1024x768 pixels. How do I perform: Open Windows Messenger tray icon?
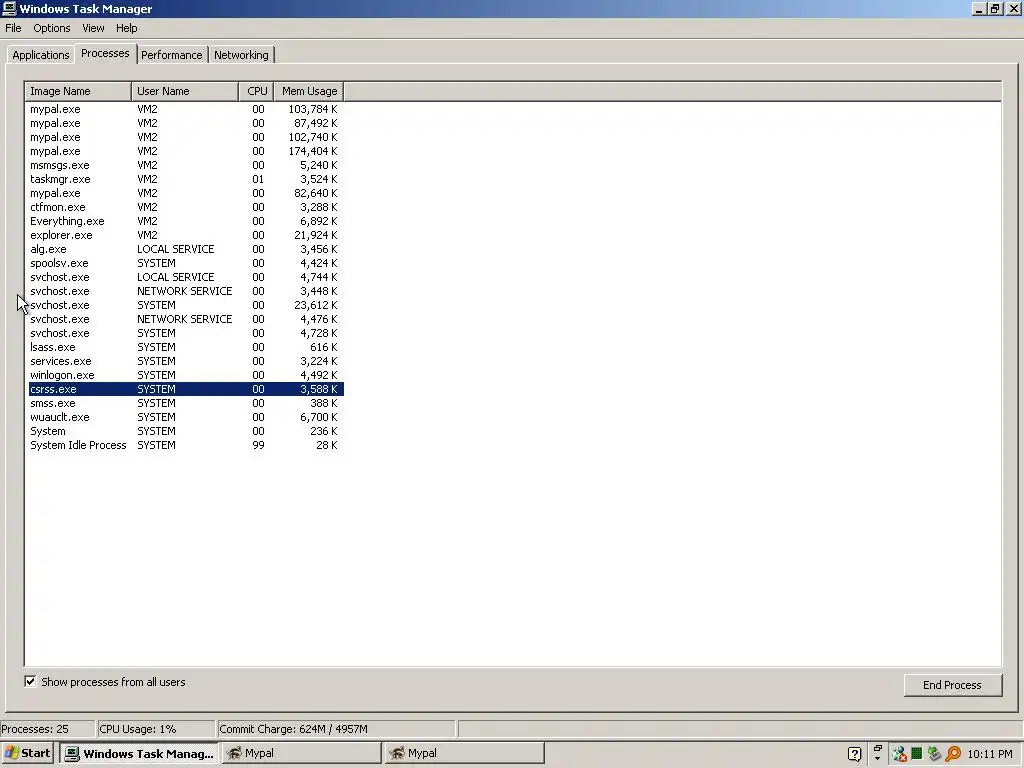(x=899, y=754)
